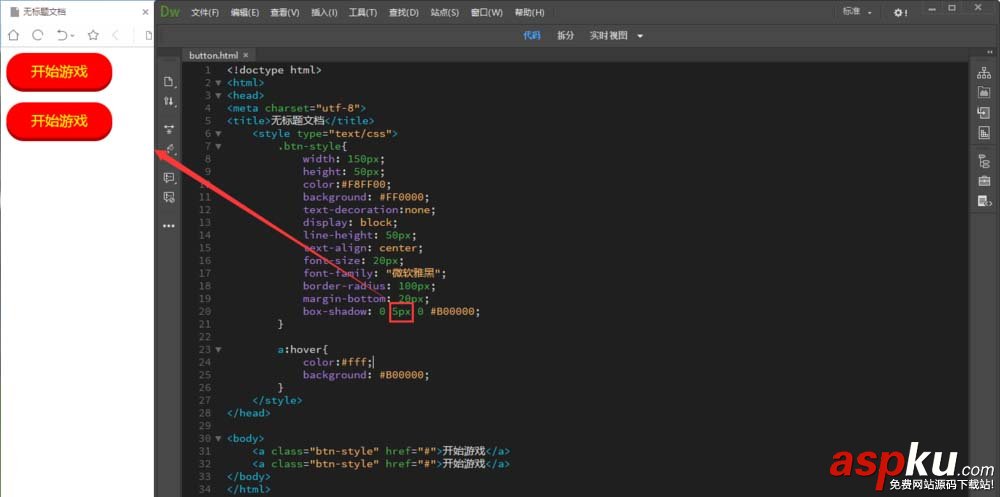Screen dimensions: 1000x497
Task: Click the Apply Comment icon in left toolbar
Action: click(x=168, y=177)
